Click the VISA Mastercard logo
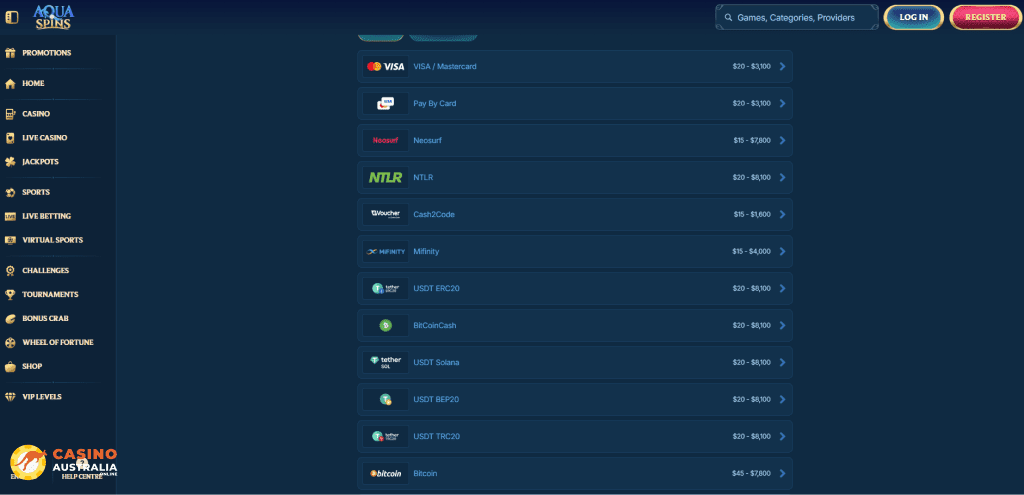The image size is (1024, 495). click(x=386, y=67)
